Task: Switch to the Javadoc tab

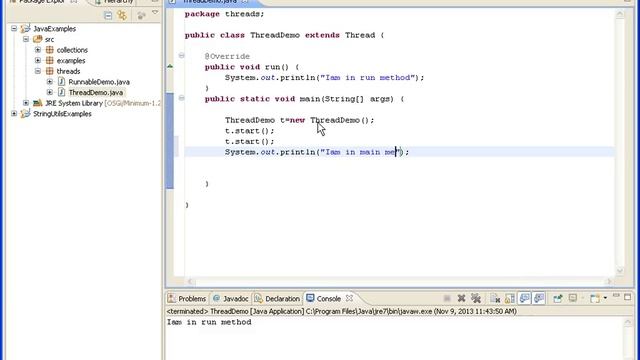Action: click(x=231, y=298)
